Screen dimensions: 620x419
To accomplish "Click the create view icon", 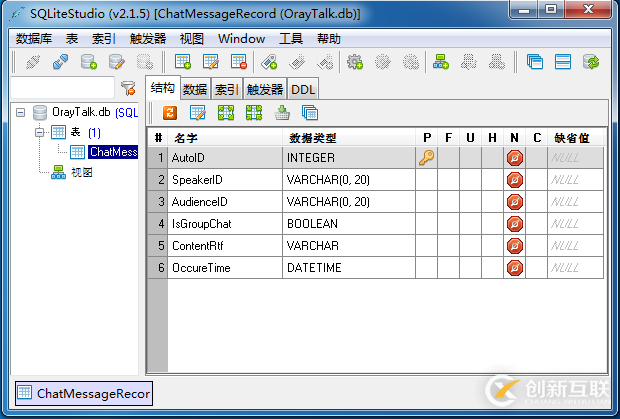I will tap(440, 62).
